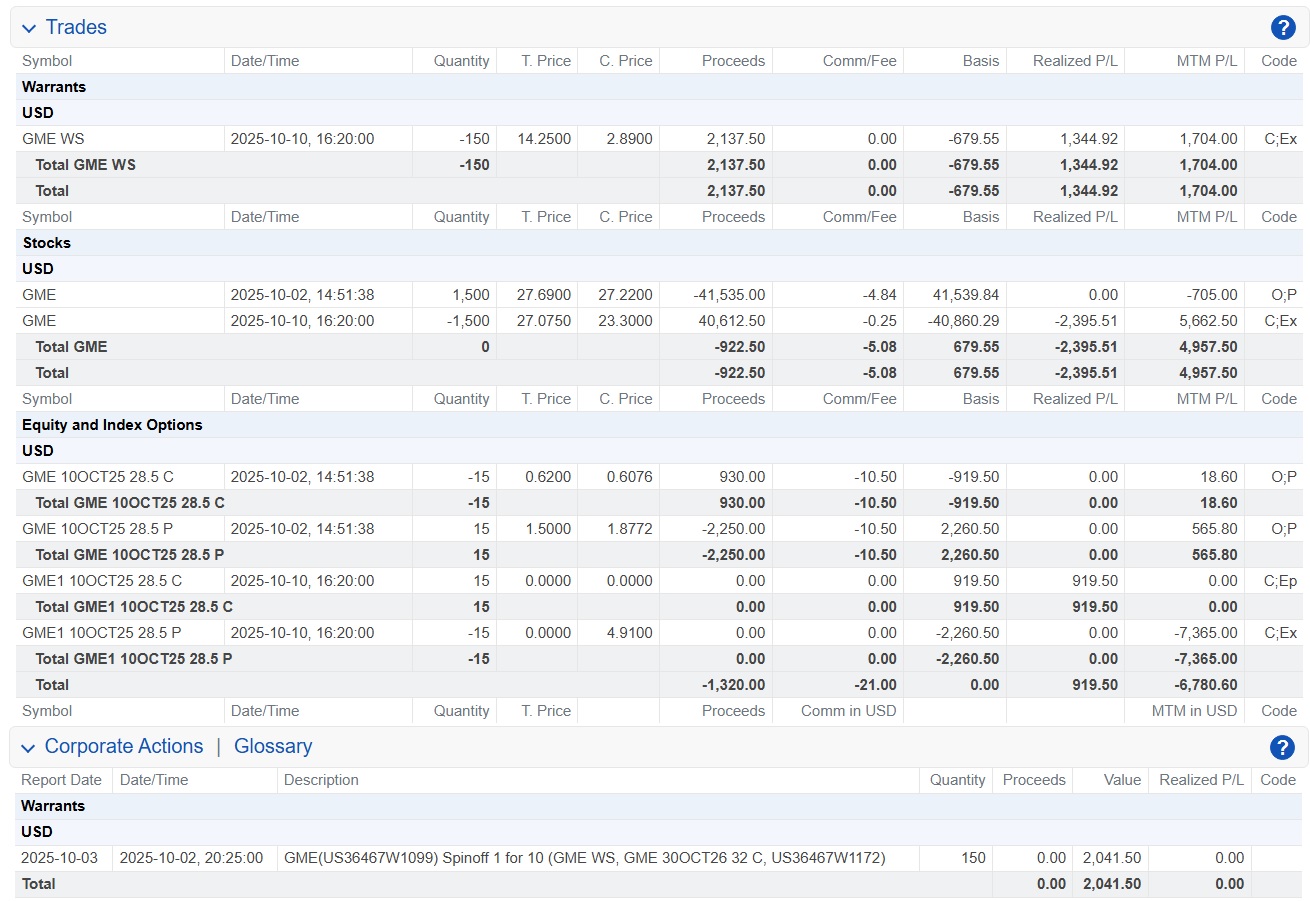Click the Stocks category heading
This screenshot has width=1310, height=901.
click(46, 243)
